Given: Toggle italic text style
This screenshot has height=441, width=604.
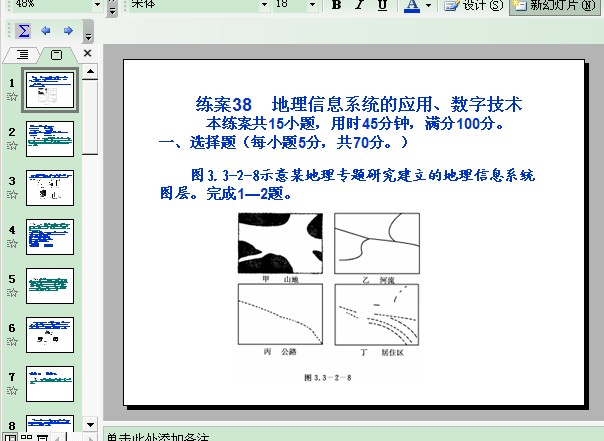Looking at the screenshot, I should click(x=360, y=5).
